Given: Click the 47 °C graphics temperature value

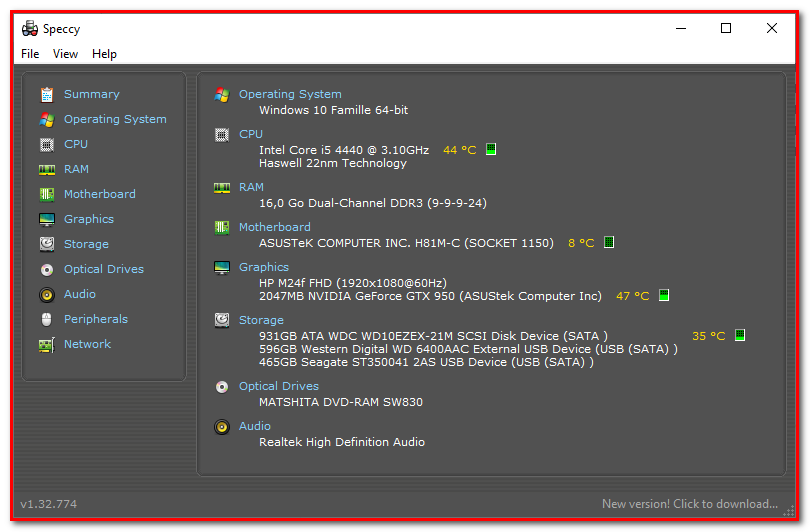Looking at the screenshot, I should (x=632, y=296).
